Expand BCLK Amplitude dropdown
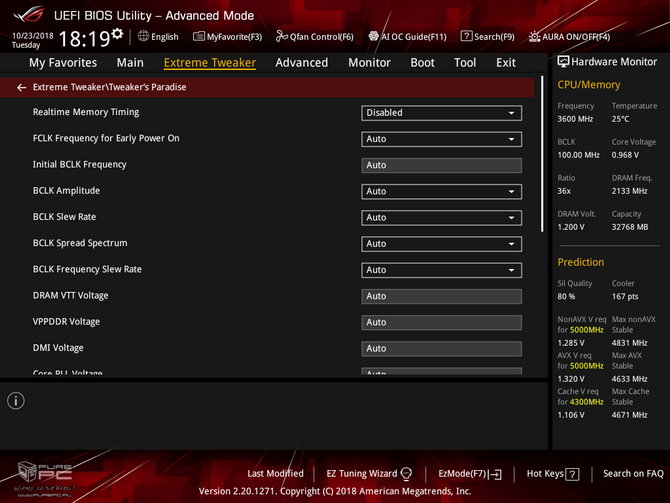670x503 pixels. [441, 191]
